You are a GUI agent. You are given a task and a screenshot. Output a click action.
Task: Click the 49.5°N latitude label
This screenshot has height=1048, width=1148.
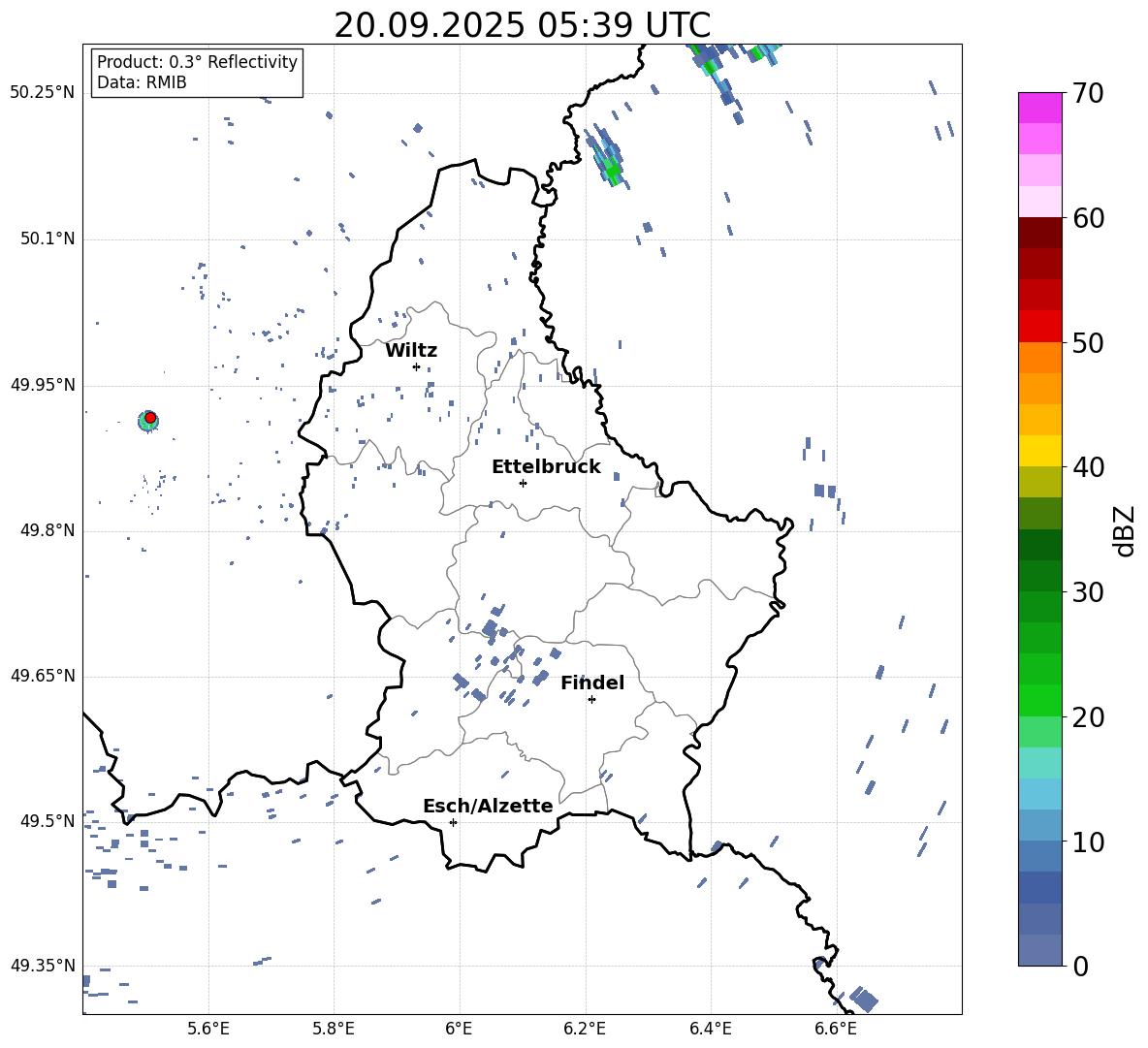click(48, 820)
